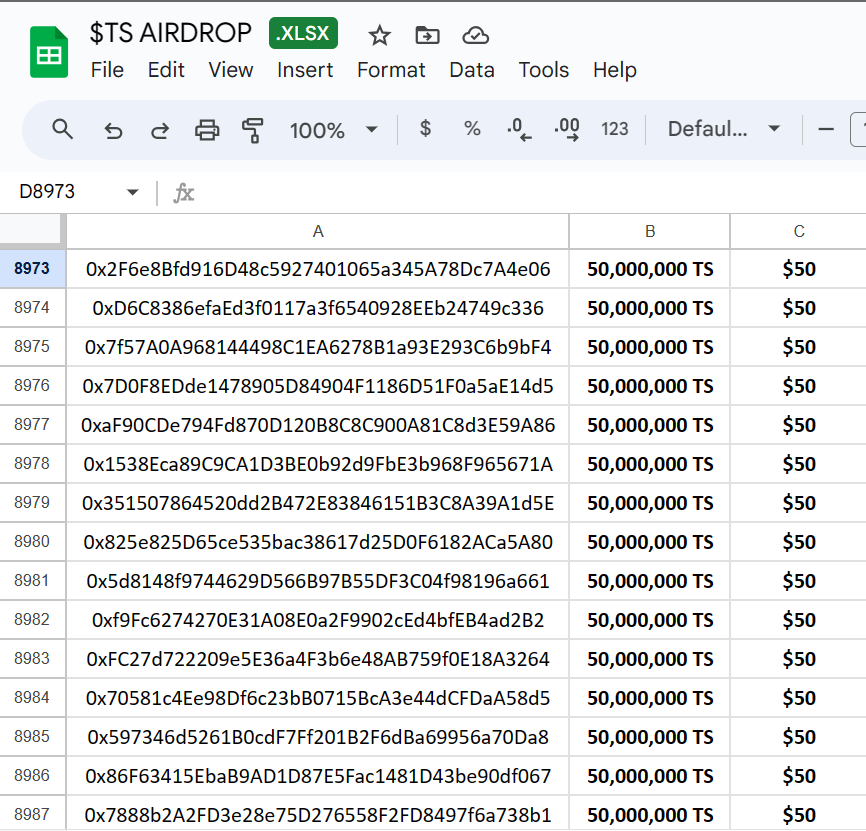Select column B header
The height and width of the screenshot is (831, 866).
click(650, 231)
